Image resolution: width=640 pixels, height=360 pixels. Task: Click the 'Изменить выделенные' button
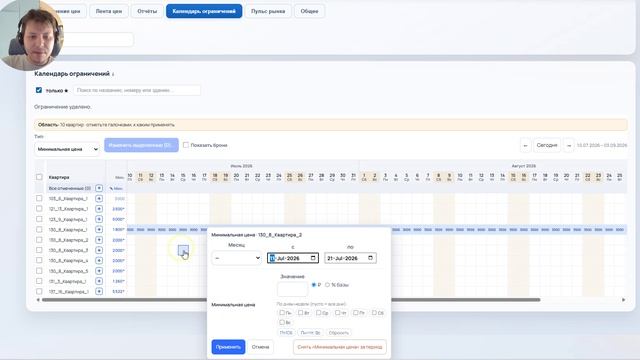pos(141,145)
